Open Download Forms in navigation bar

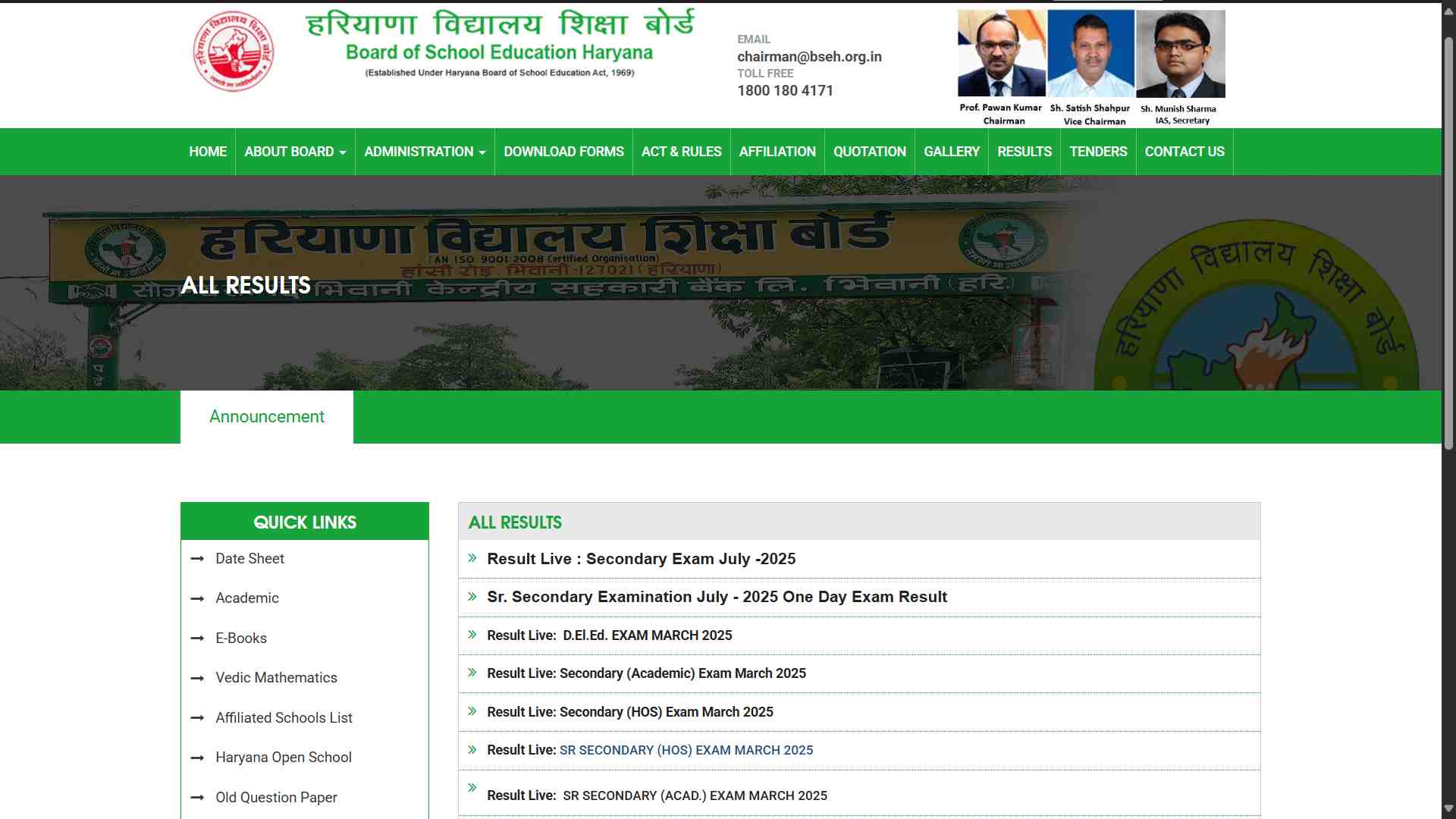[563, 152]
